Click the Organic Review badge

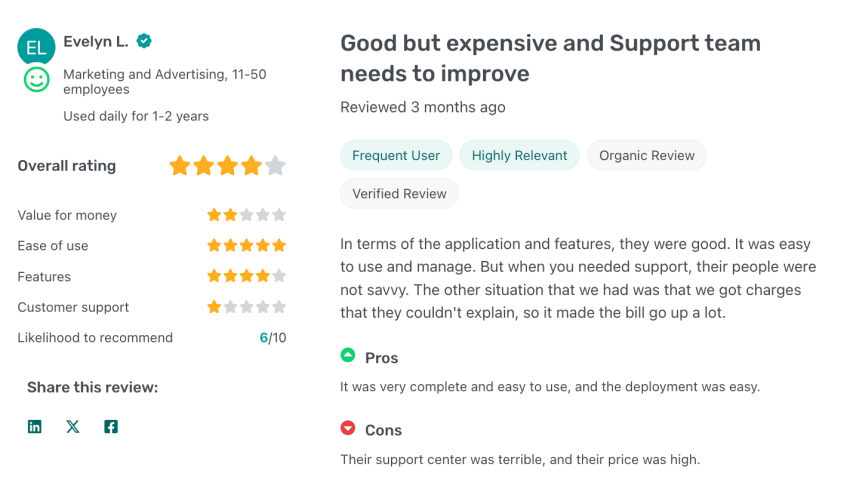(647, 155)
